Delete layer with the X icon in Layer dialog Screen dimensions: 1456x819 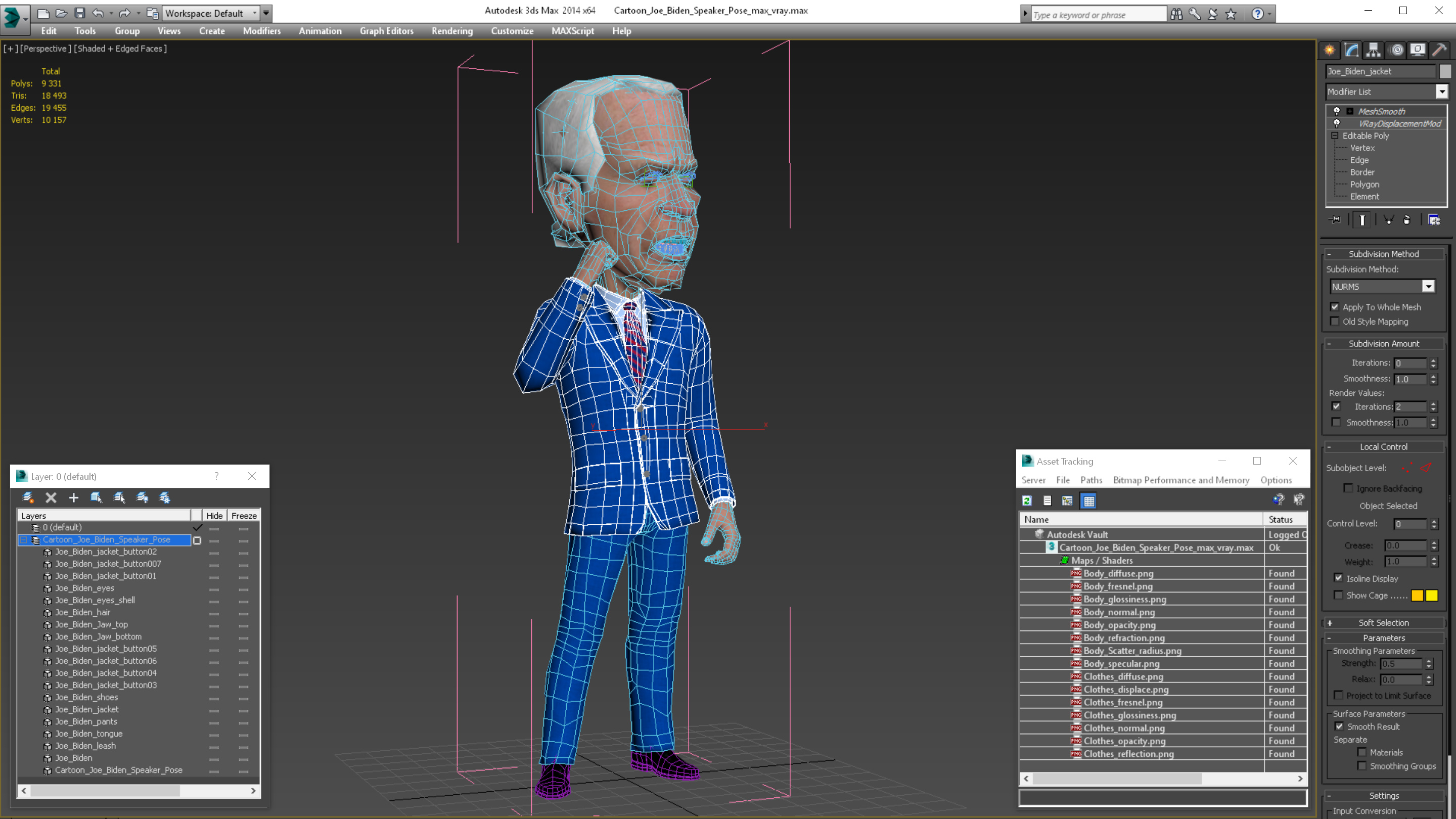(x=51, y=497)
